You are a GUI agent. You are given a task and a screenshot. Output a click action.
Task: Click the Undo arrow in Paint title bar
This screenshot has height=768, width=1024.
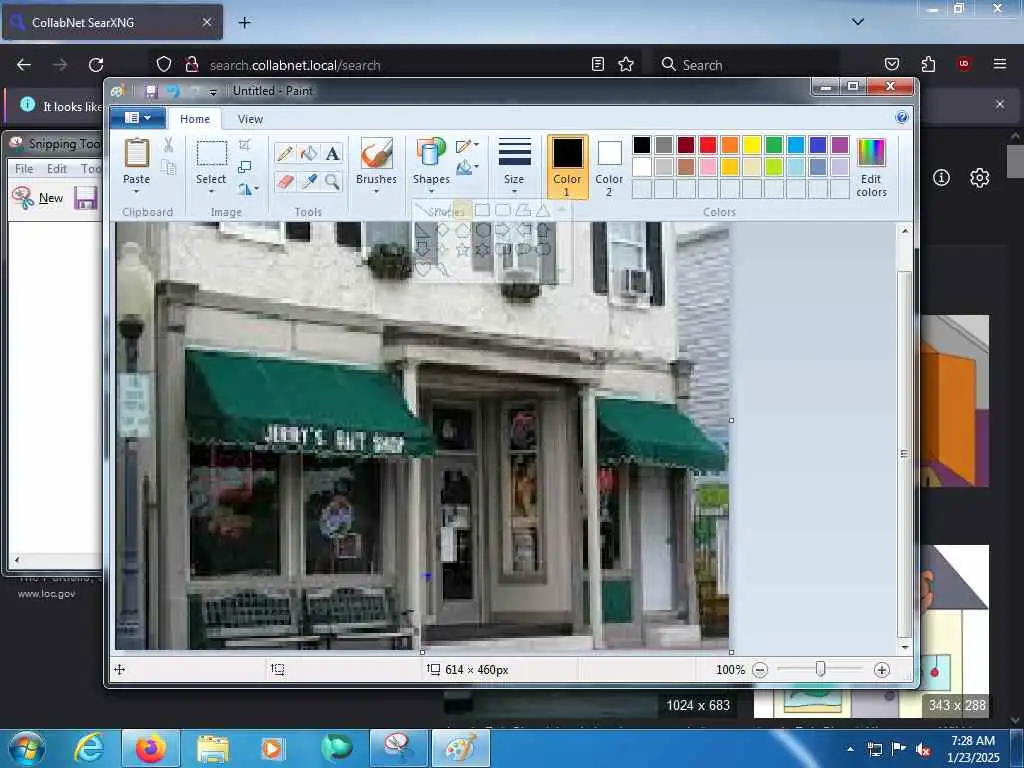click(x=173, y=91)
